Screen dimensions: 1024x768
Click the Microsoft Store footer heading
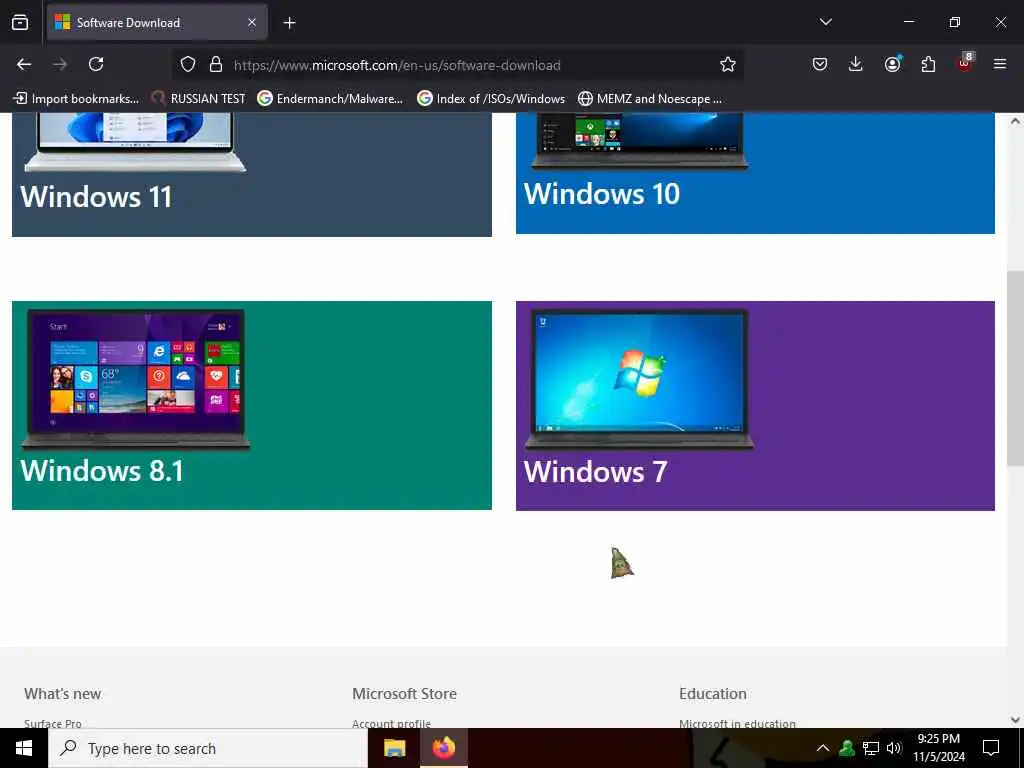tap(404, 694)
